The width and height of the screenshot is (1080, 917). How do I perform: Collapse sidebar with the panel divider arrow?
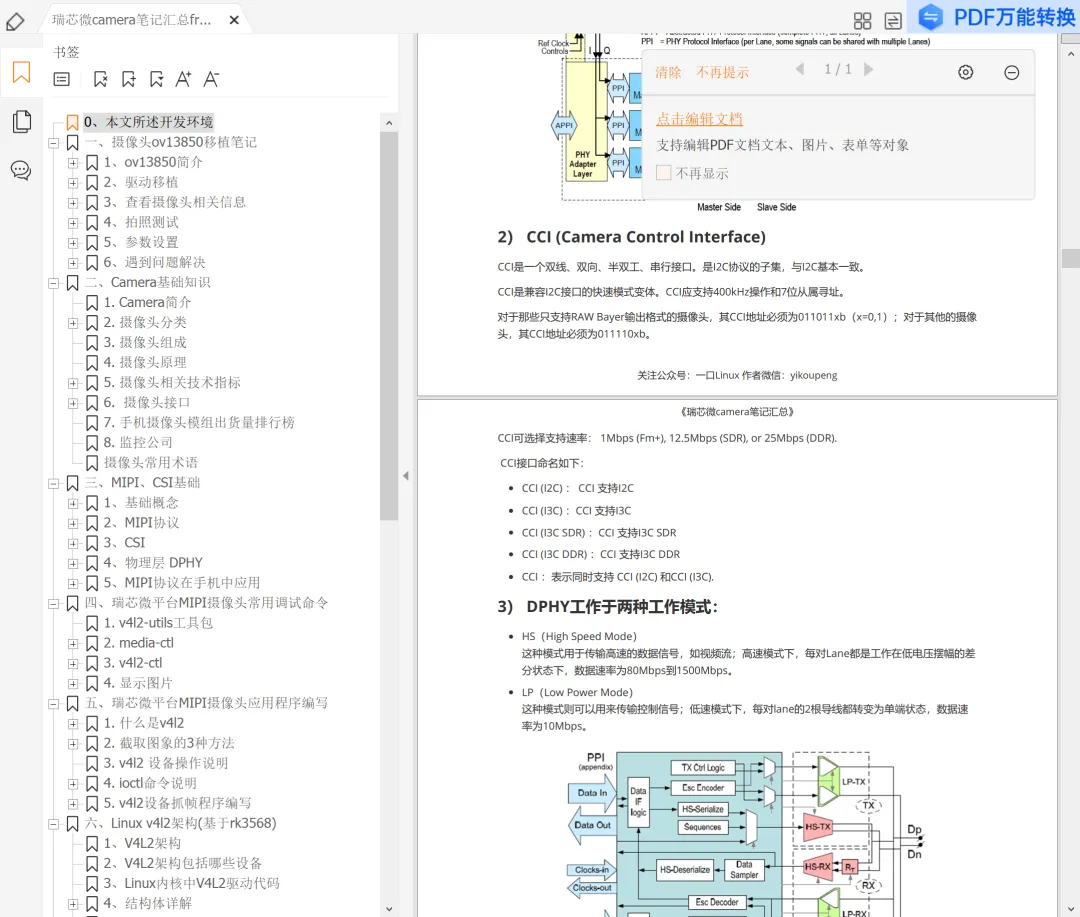[x=406, y=475]
